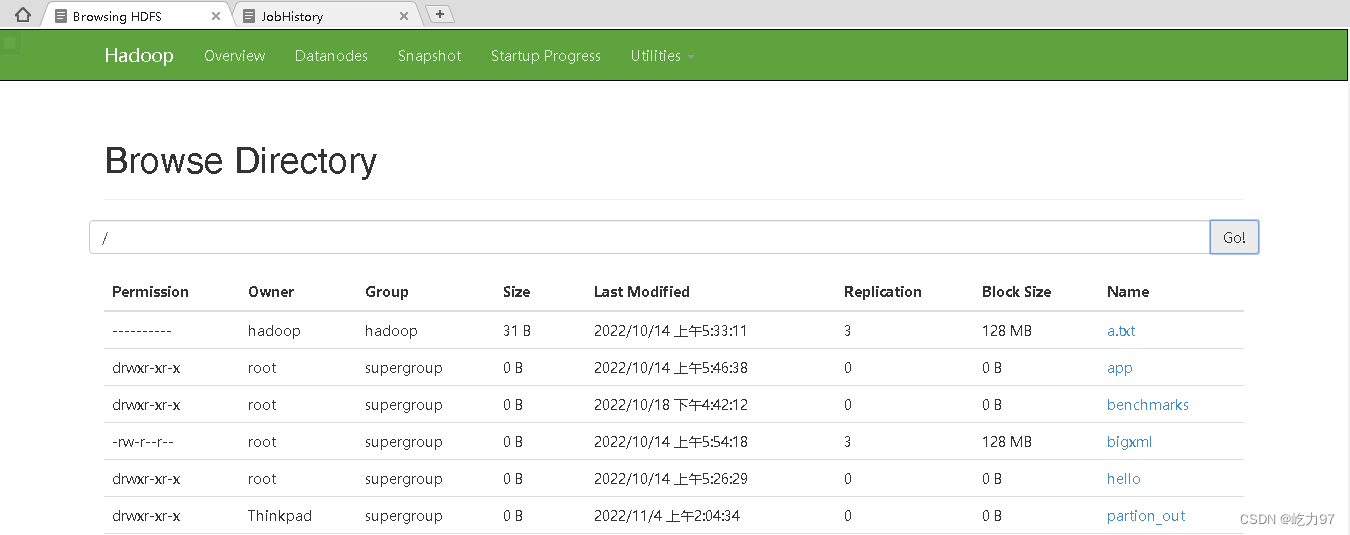Open the hello directory link
This screenshot has height=535, width=1350.
(1124, 479)
